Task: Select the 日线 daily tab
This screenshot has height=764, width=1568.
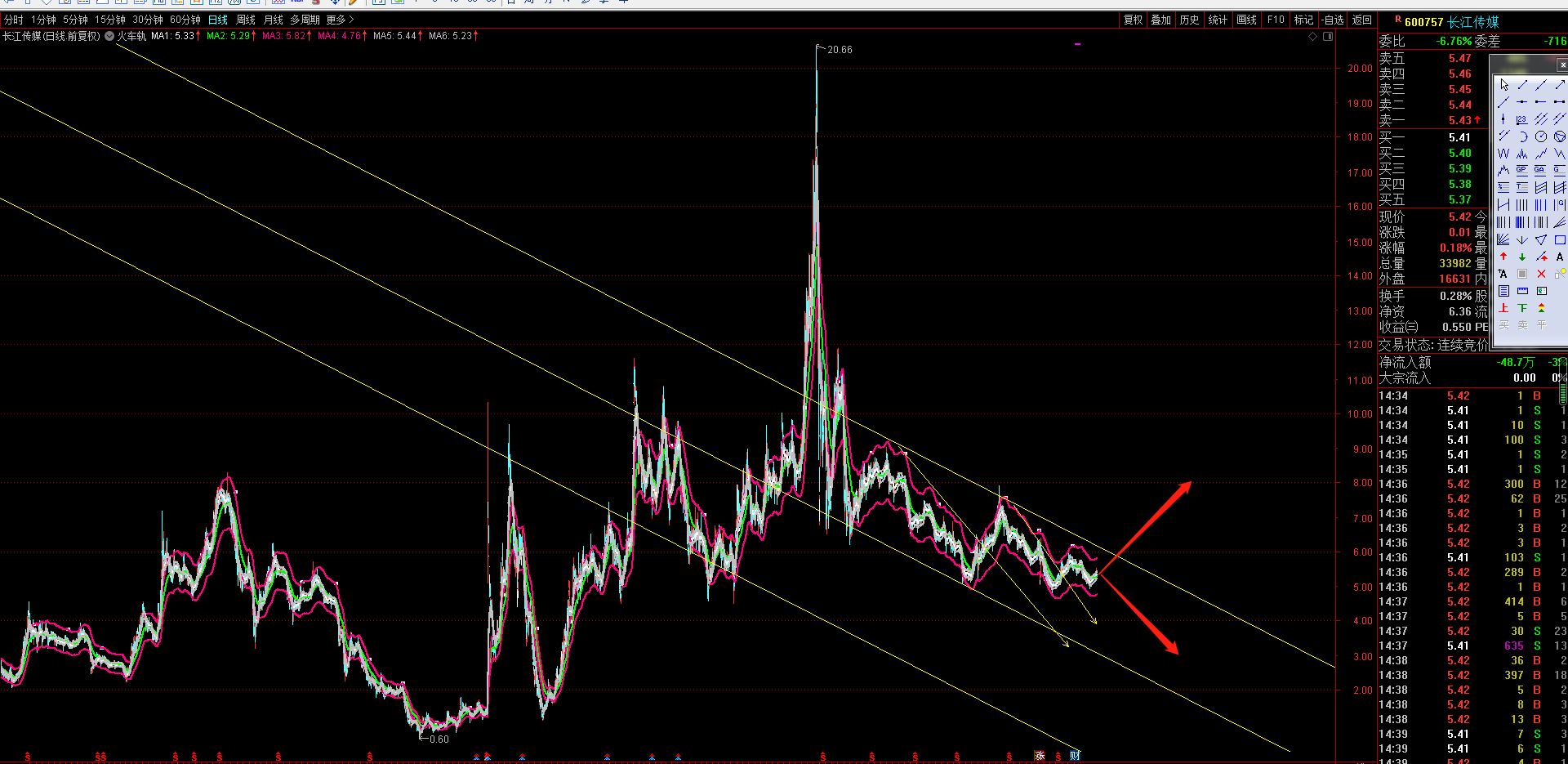Action: coord(218,20)
